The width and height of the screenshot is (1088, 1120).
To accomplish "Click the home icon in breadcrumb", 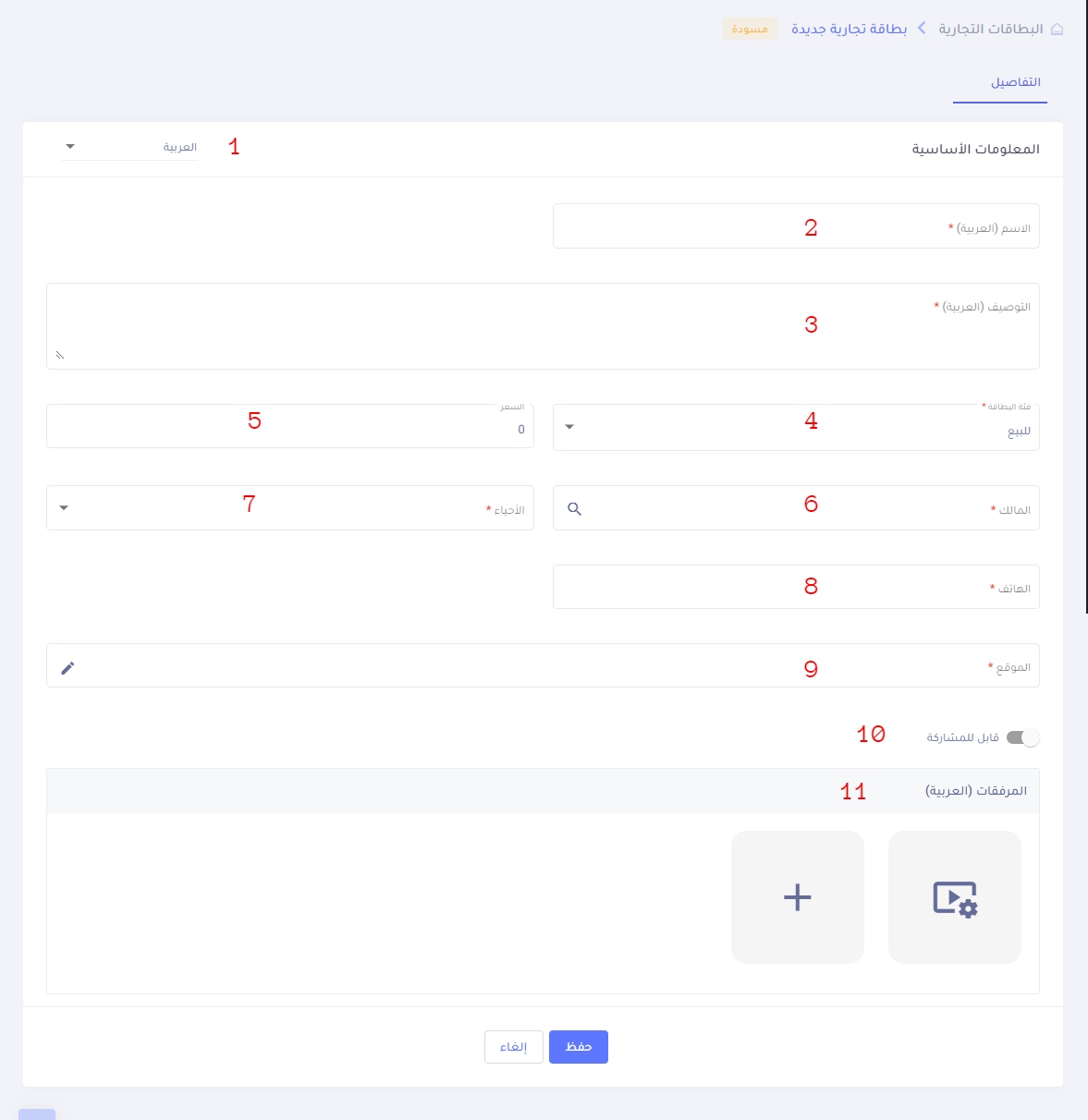I will pyautogui.click(x=1057, y=29).
